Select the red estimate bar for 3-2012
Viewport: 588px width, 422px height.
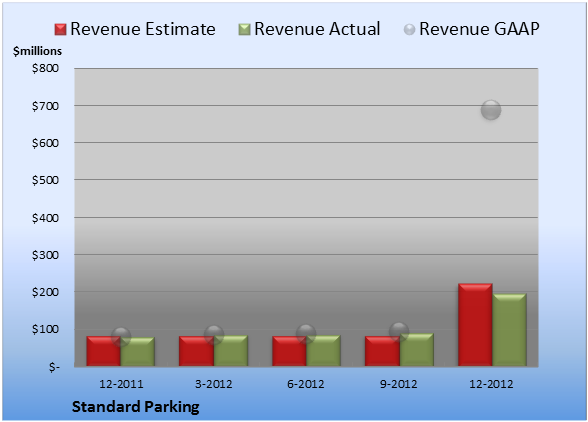pyautogui.click(x=196, y=351)
